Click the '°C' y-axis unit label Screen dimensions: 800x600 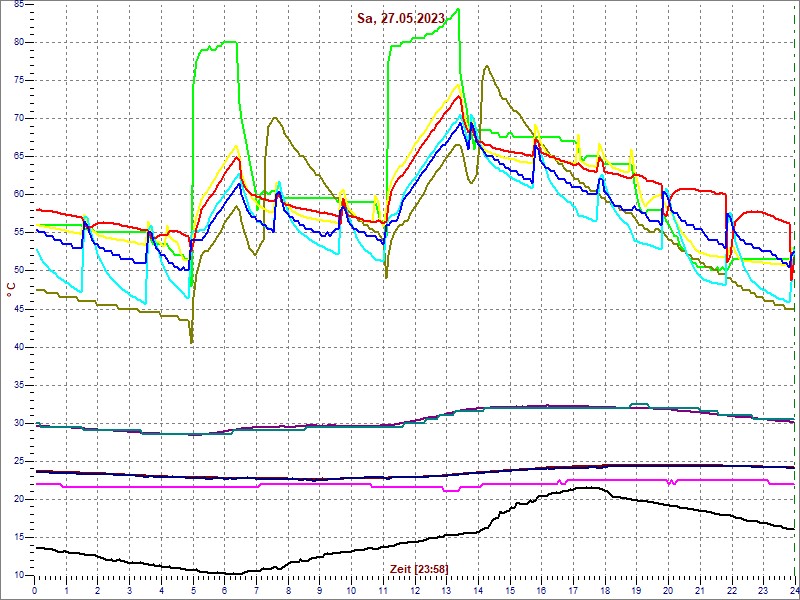coord(11,290)
